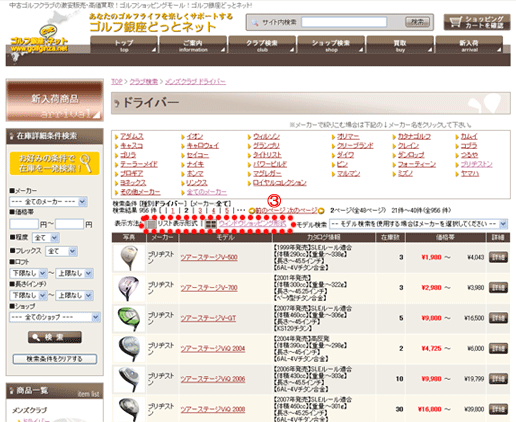Select the window shopping grid icon
516x422 pixels.
(211, 224)
